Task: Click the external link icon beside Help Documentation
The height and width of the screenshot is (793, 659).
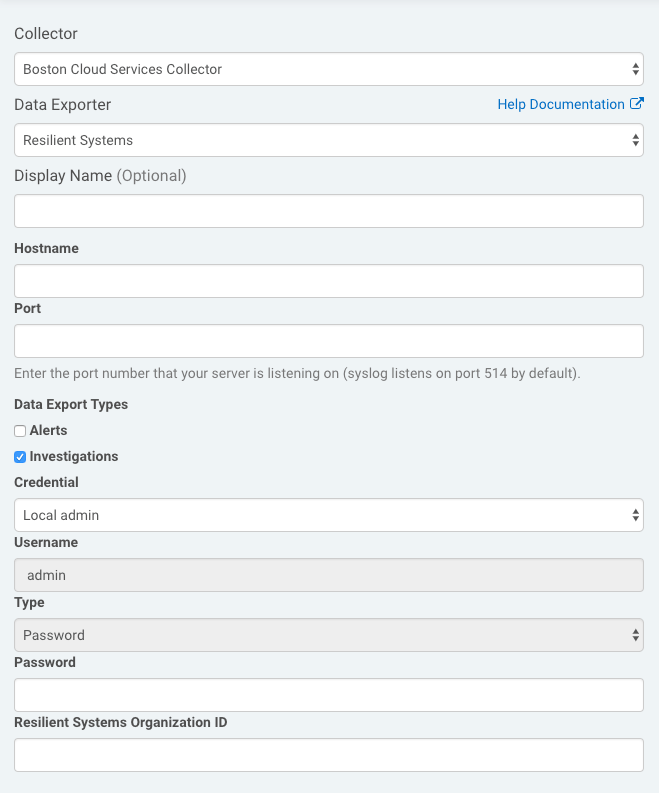Action: pos(637,103)
